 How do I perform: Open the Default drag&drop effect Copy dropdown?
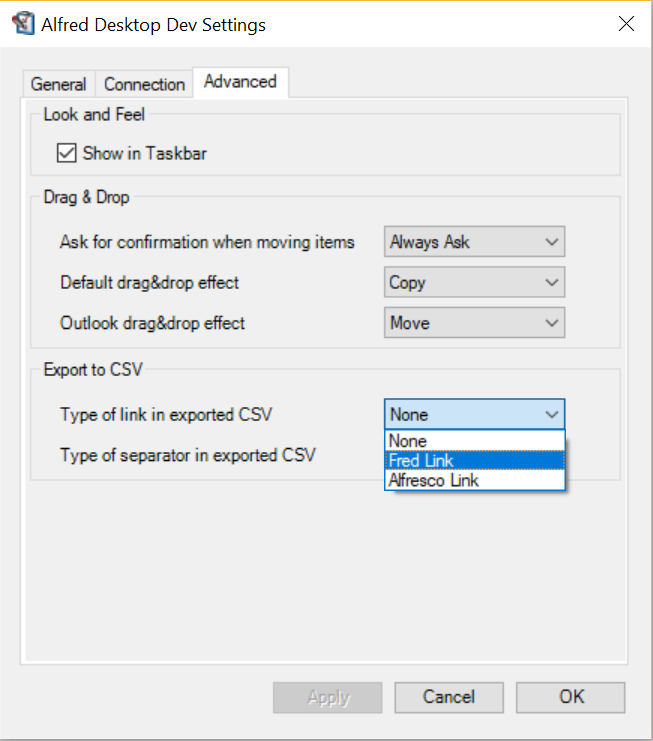click(x=474, y=283)
